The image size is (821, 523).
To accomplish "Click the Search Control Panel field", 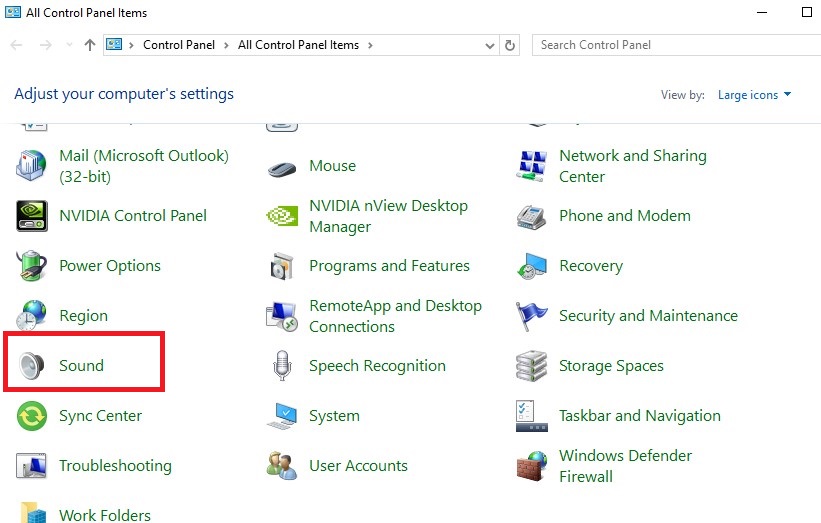I will tap(676, 45).
